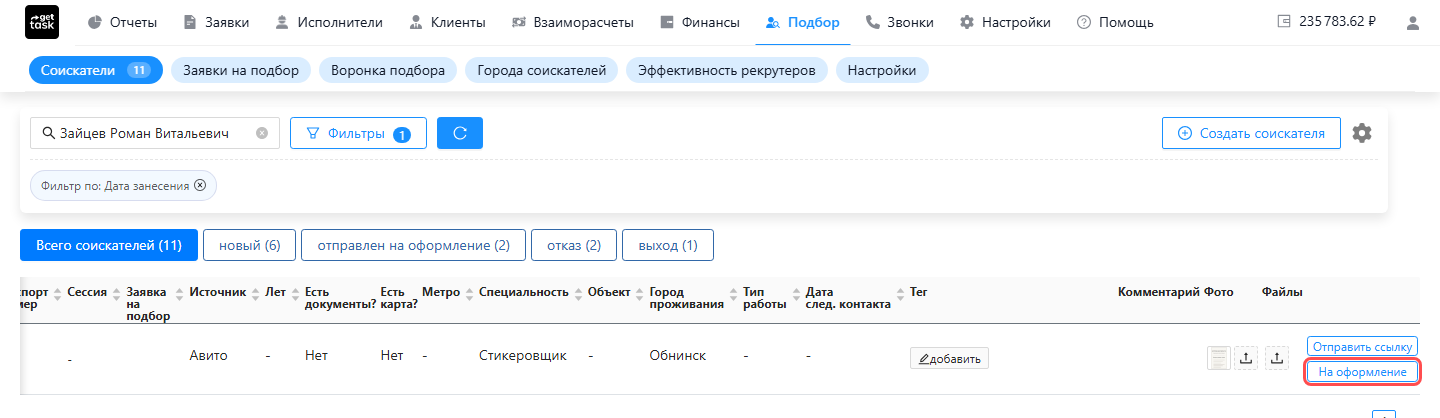
Task: Open the Помощь help menu
Action: click(1115, 22)
